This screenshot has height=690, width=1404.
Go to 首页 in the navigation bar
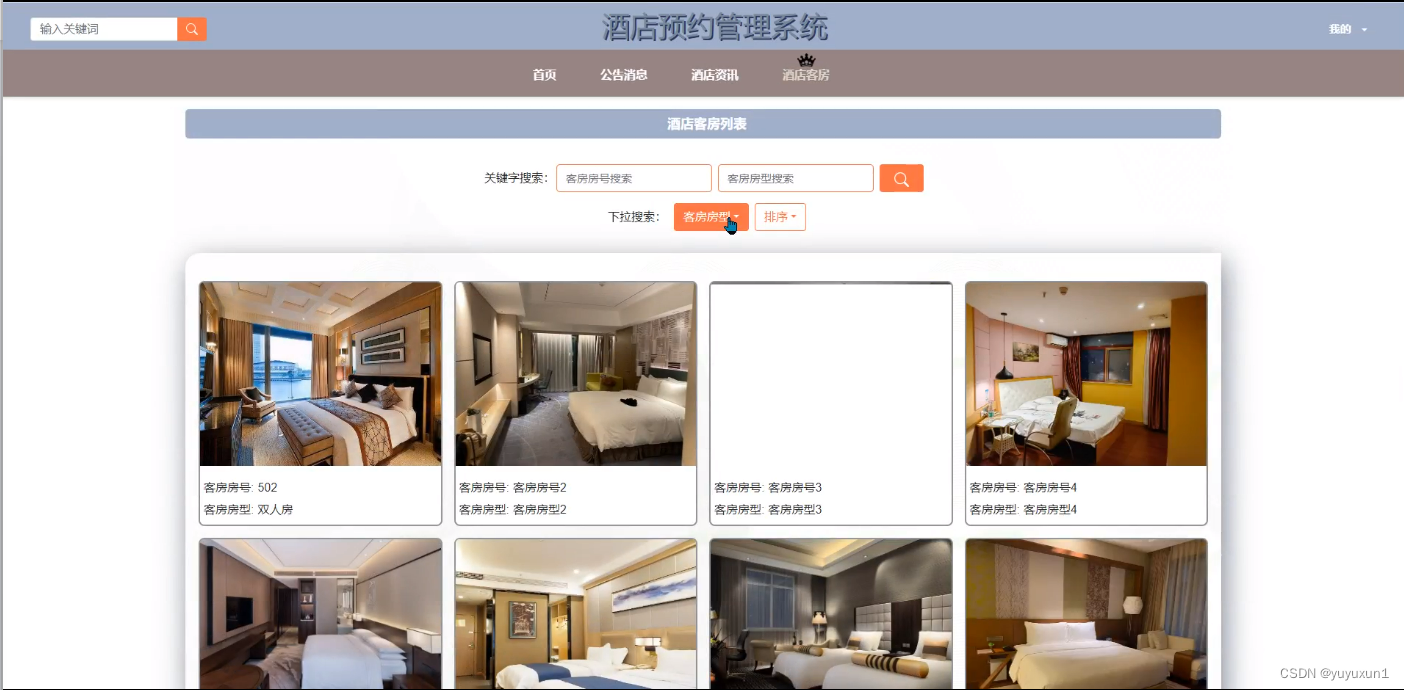tap(544, 75)
